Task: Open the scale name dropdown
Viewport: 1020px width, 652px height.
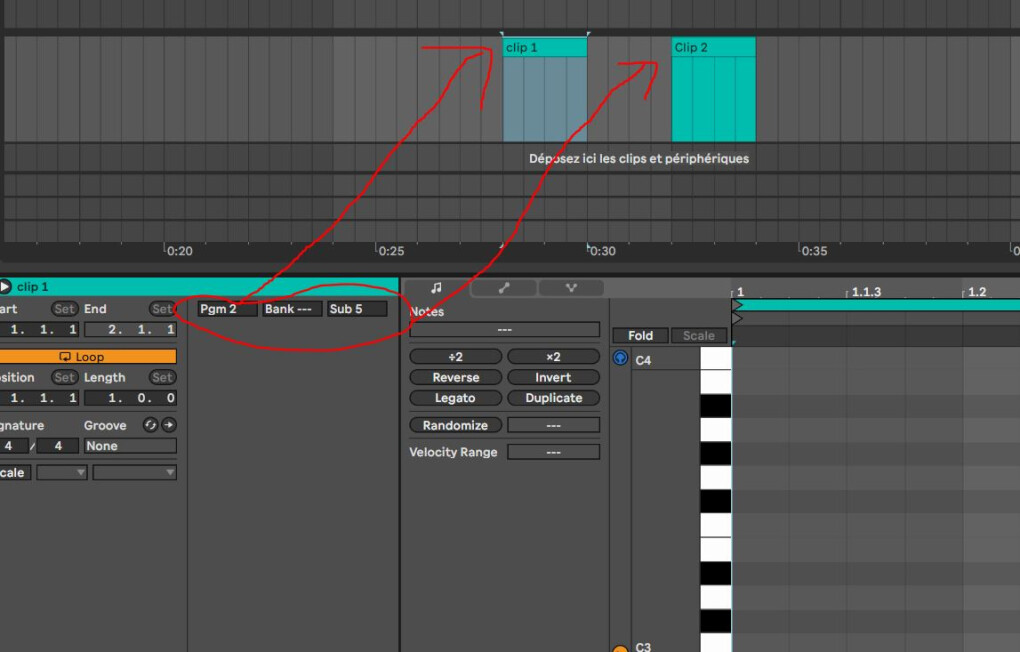Action: pyautogui.click(x=134, y=472)
